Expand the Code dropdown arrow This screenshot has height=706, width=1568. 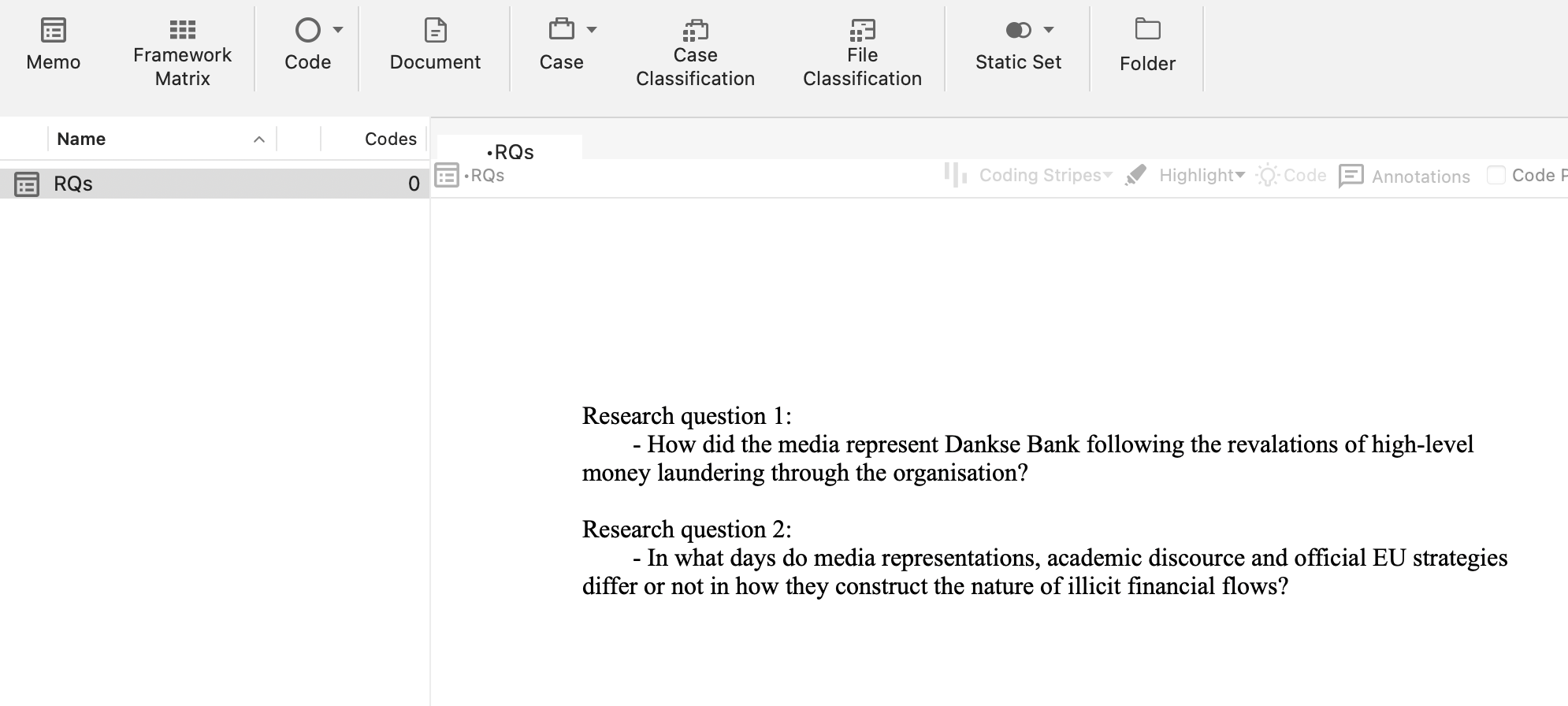click(338, 30)
